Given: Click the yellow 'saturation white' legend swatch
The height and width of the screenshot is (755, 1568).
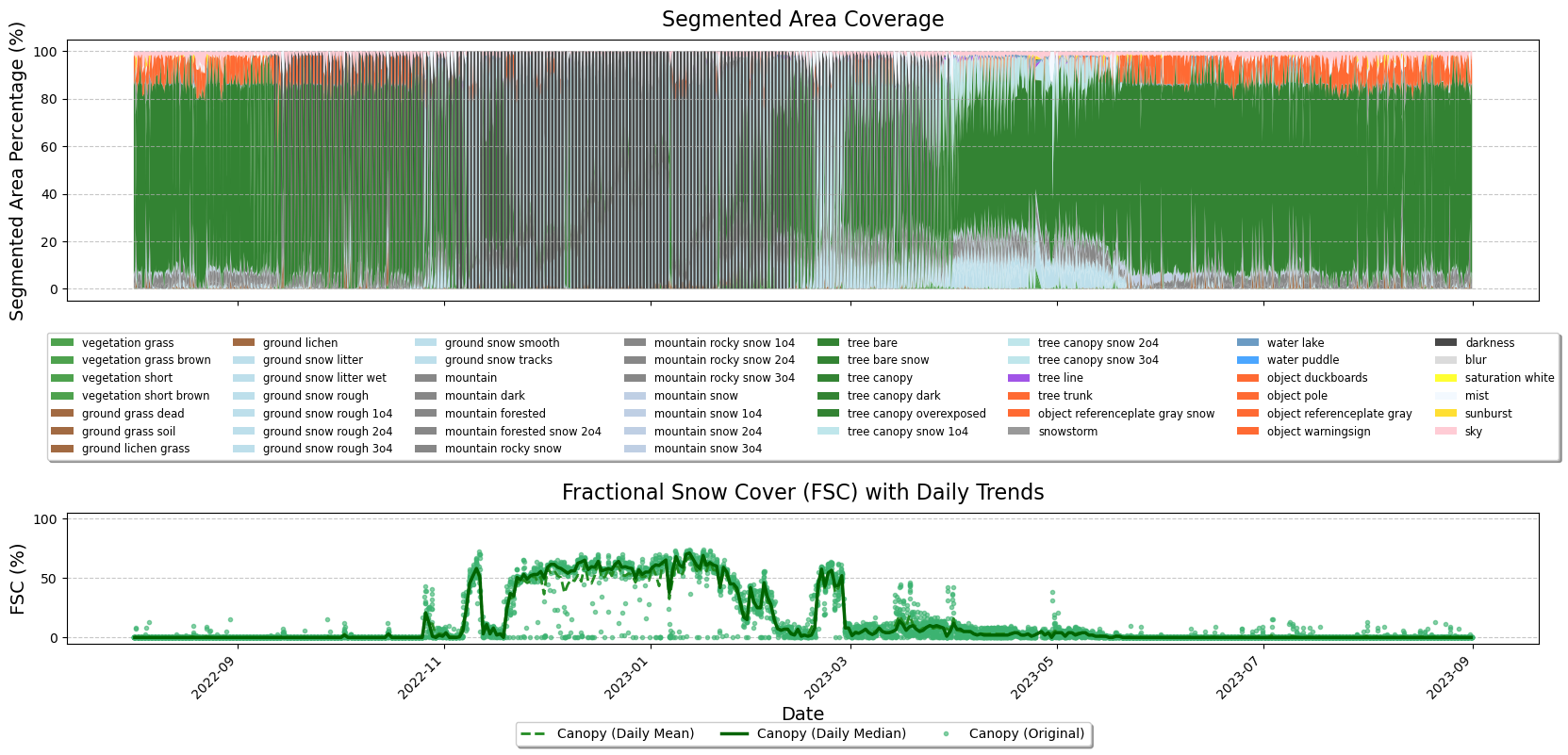Looking at the screenshot, I should point(1445,378).
